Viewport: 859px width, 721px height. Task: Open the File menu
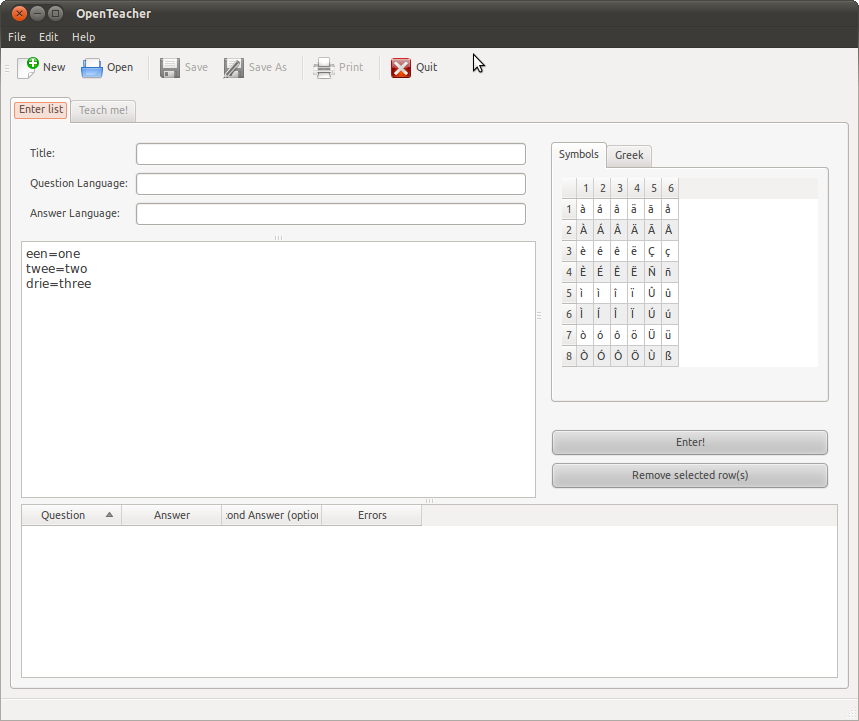tap(17, 37)
